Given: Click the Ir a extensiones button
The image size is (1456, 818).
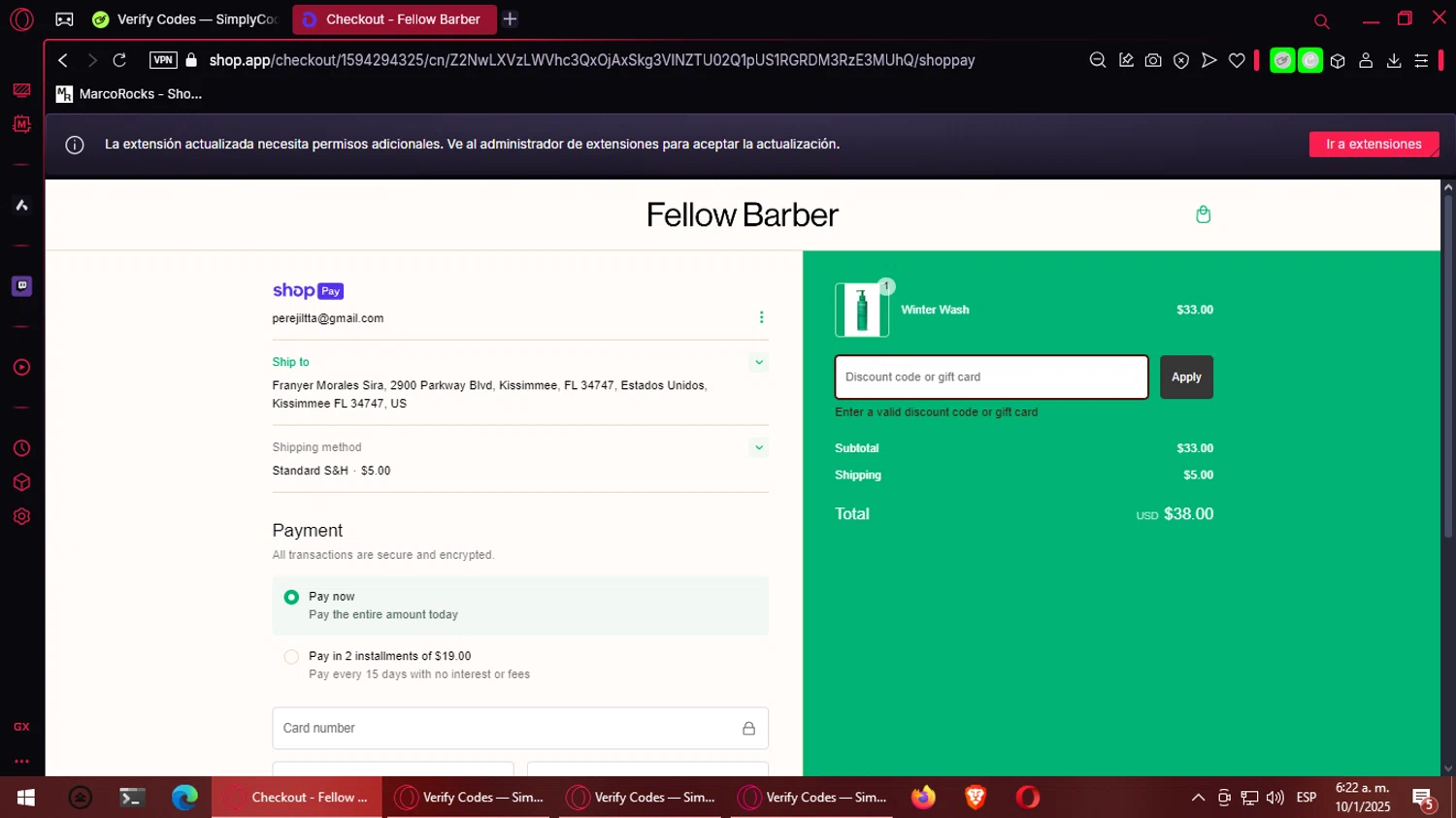Looking at the screenshot, I should click(1373, 144).
